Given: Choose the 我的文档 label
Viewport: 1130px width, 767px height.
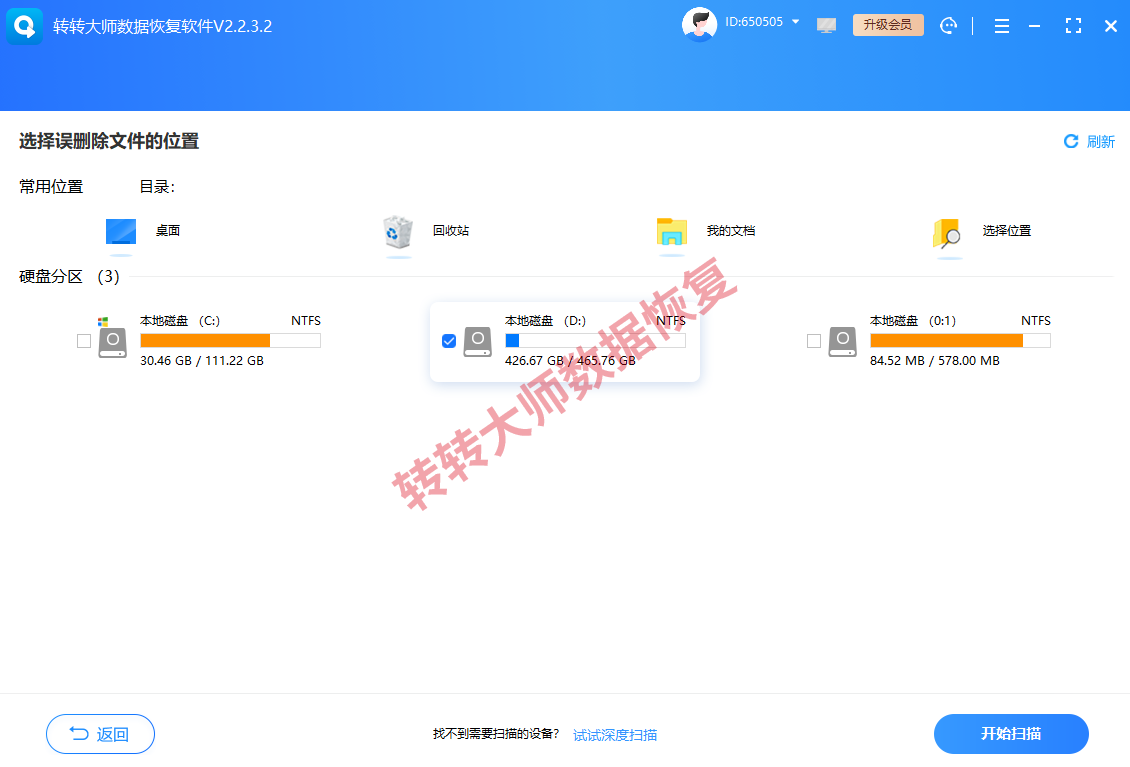Looking at the screenshot, I should click(x=731, y=231).
